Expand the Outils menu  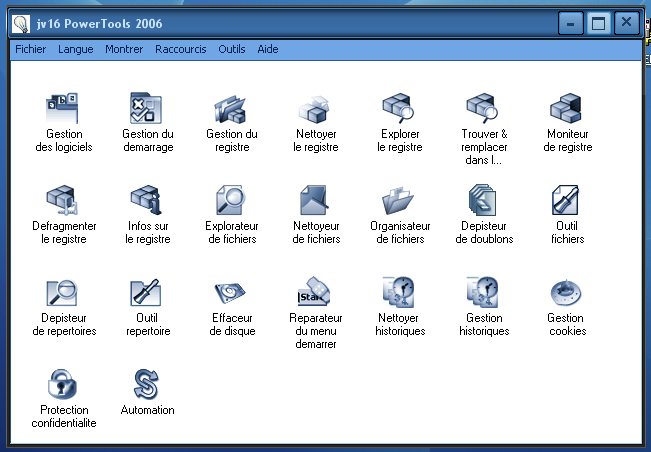pos(231,48)
